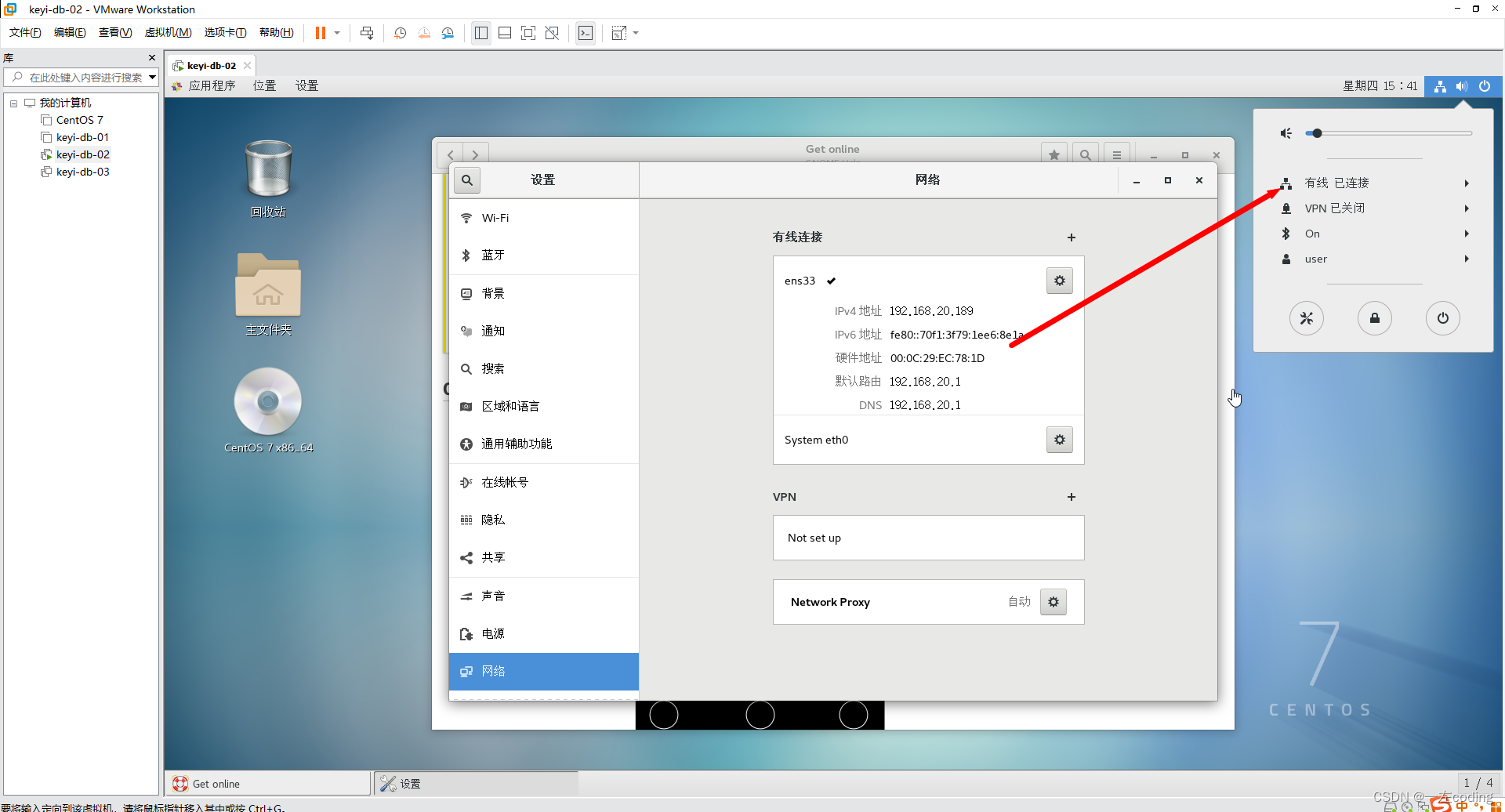Open System eth0 settings gear

point(1060,440)
